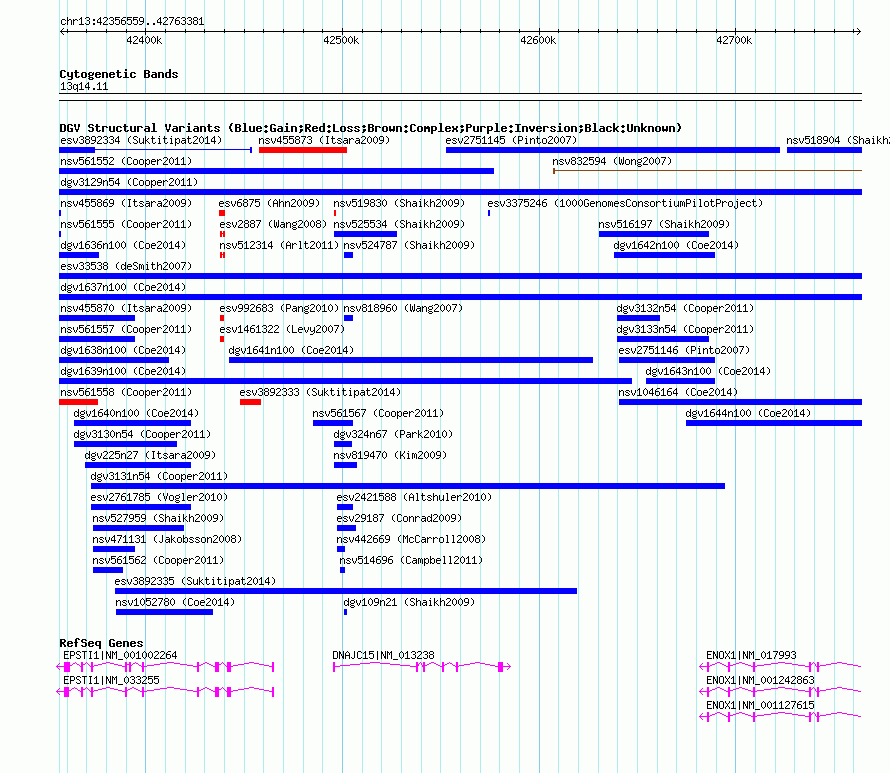
Task: Open nsv819470 (Kim2009) variant
Action: click(x=390, y=455)
